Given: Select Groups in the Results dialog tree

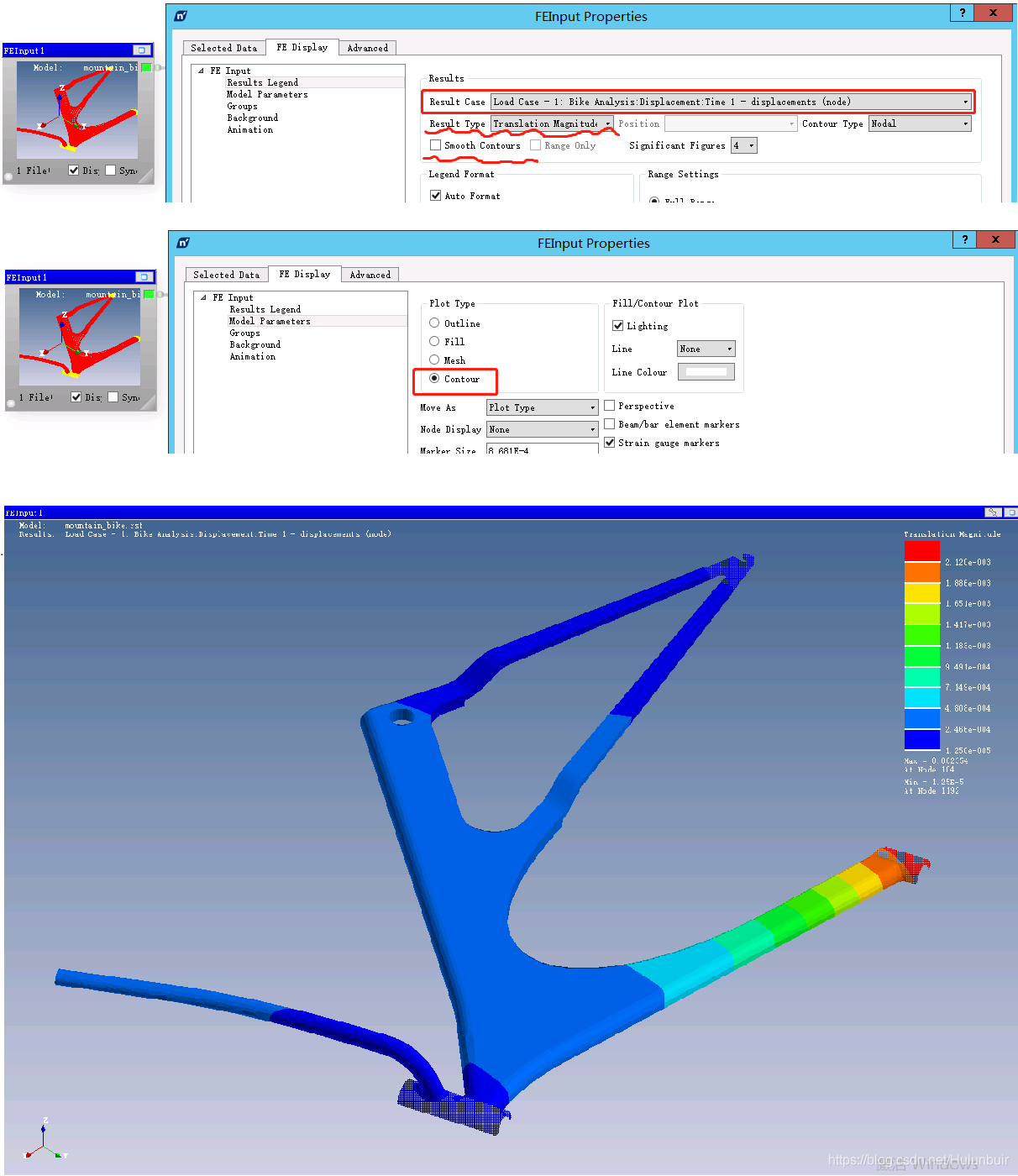Looking at the screenshot, I should pyautogui.click(x=242, y=106).
